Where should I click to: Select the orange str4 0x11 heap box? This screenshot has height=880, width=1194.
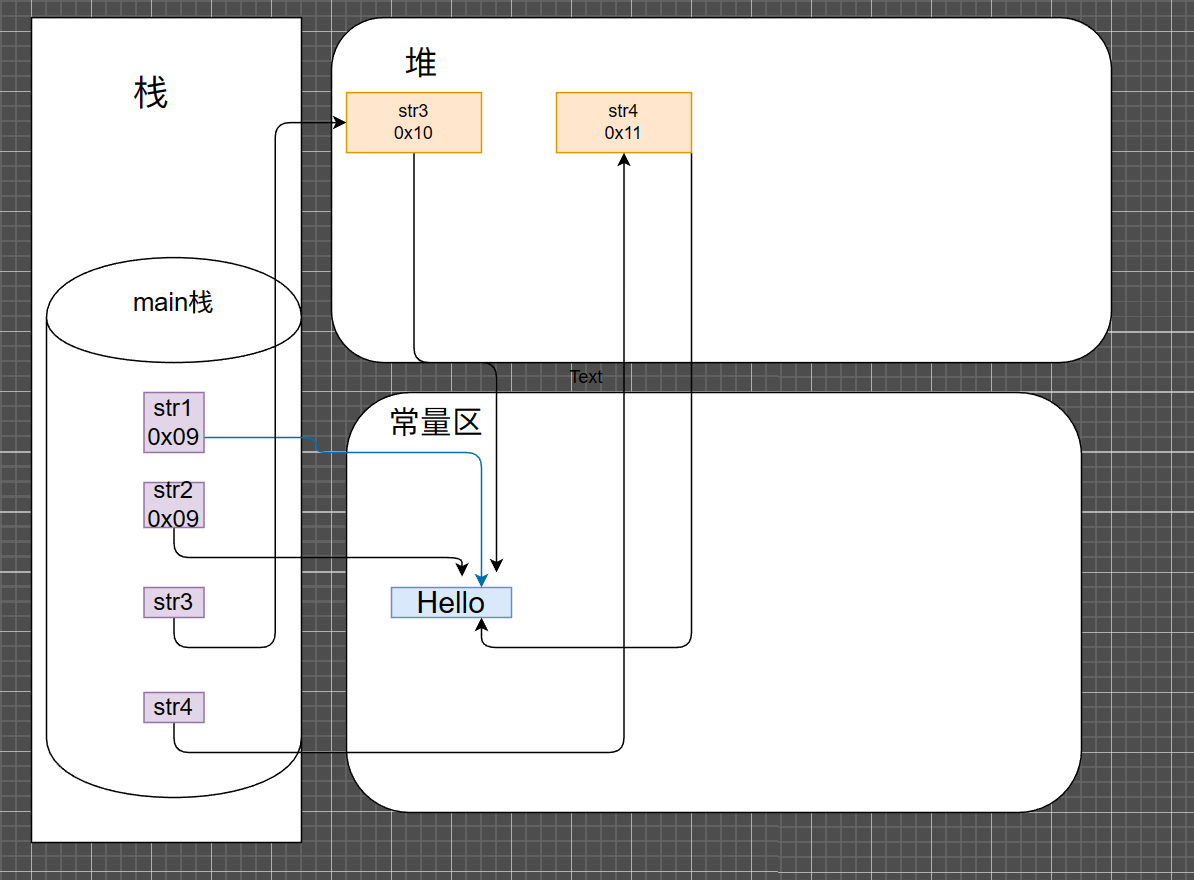[x=623, y=122]
